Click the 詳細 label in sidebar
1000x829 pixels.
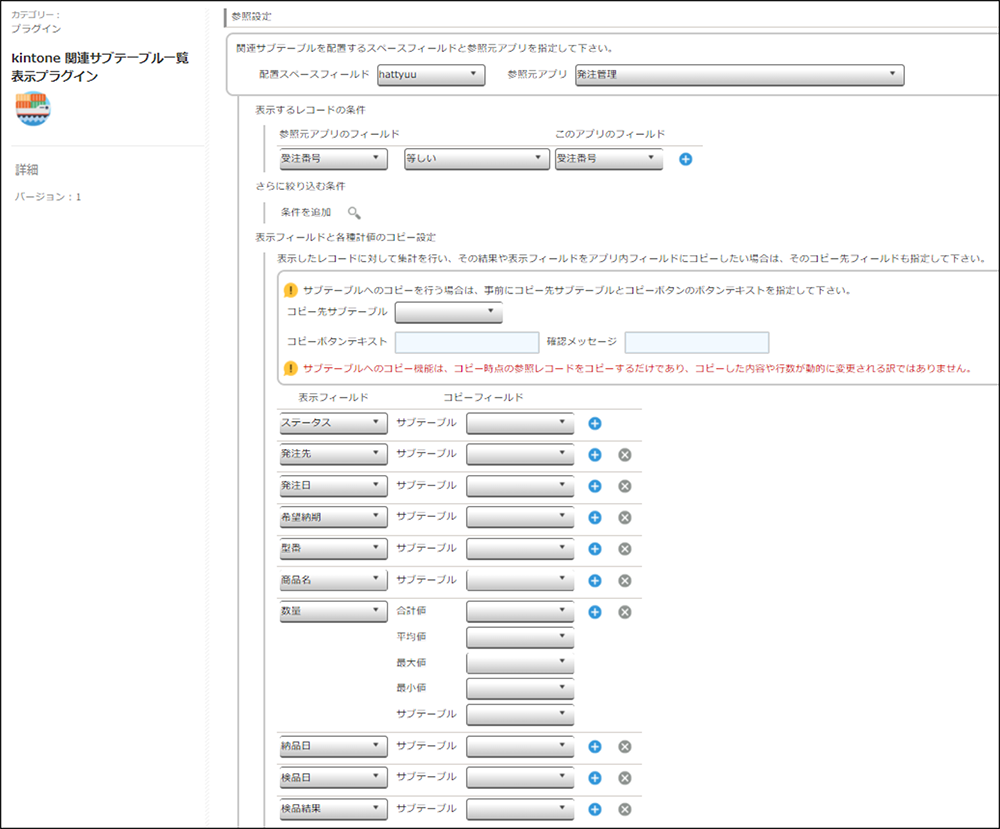(x=27, y=170)
